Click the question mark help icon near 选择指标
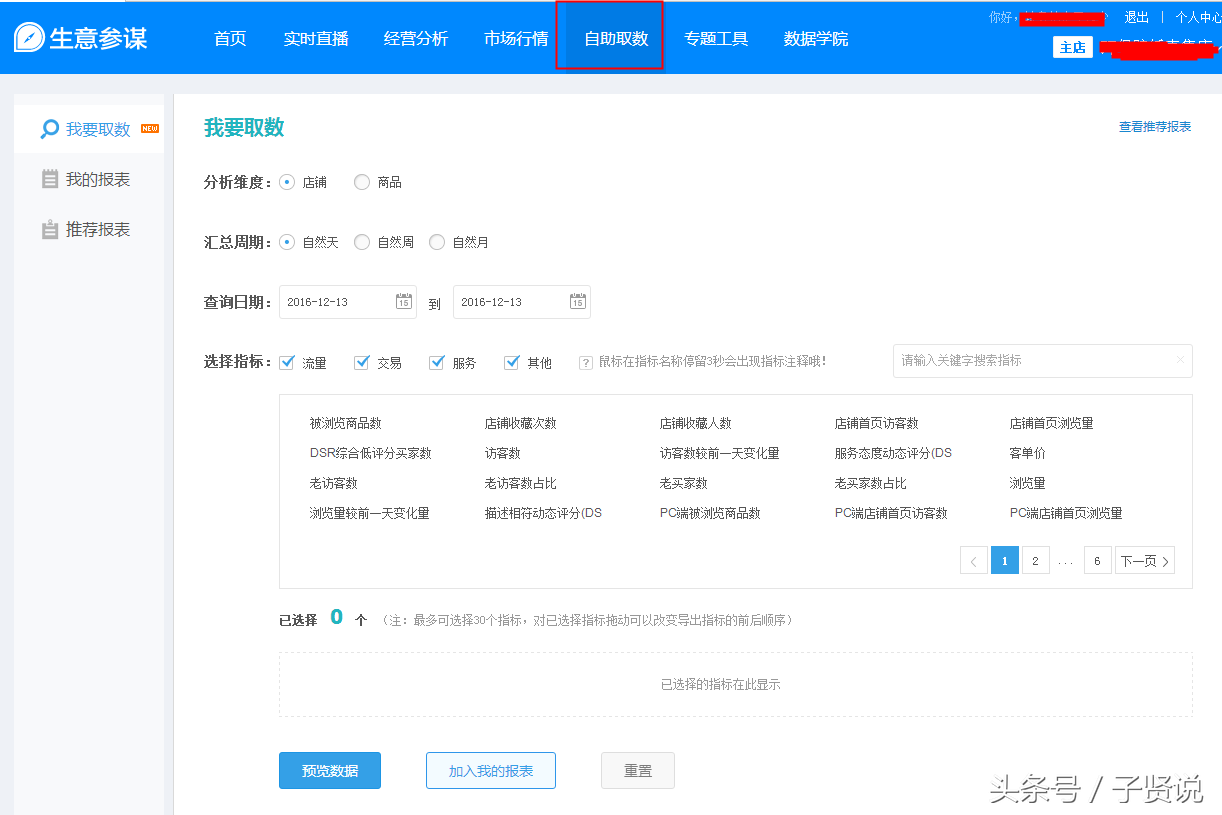 (x=585, y=362)
